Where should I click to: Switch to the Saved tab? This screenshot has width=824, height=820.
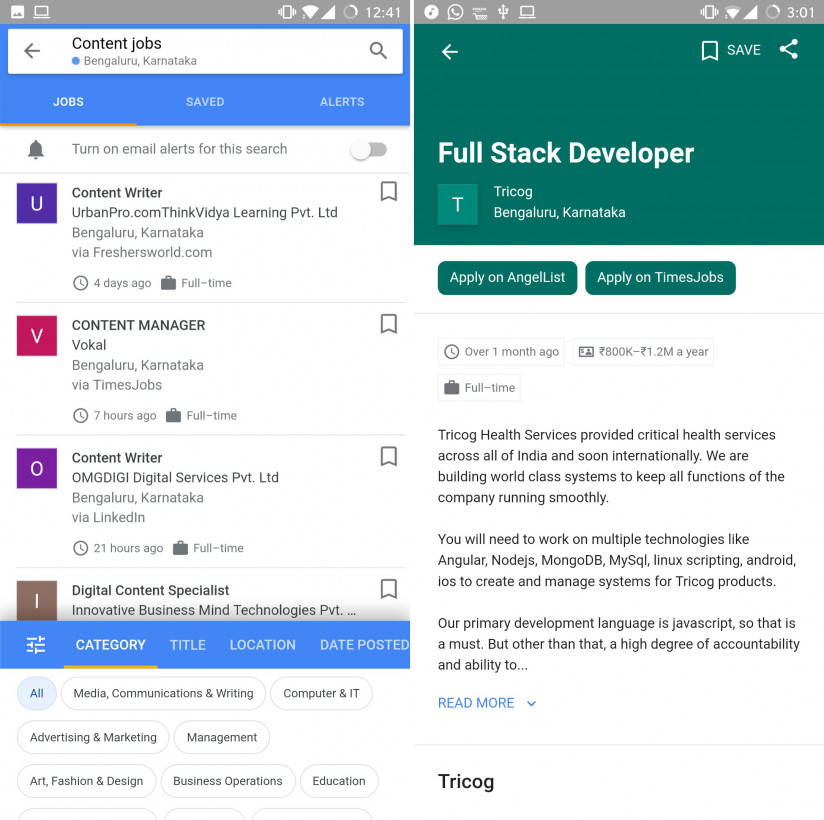205,102
